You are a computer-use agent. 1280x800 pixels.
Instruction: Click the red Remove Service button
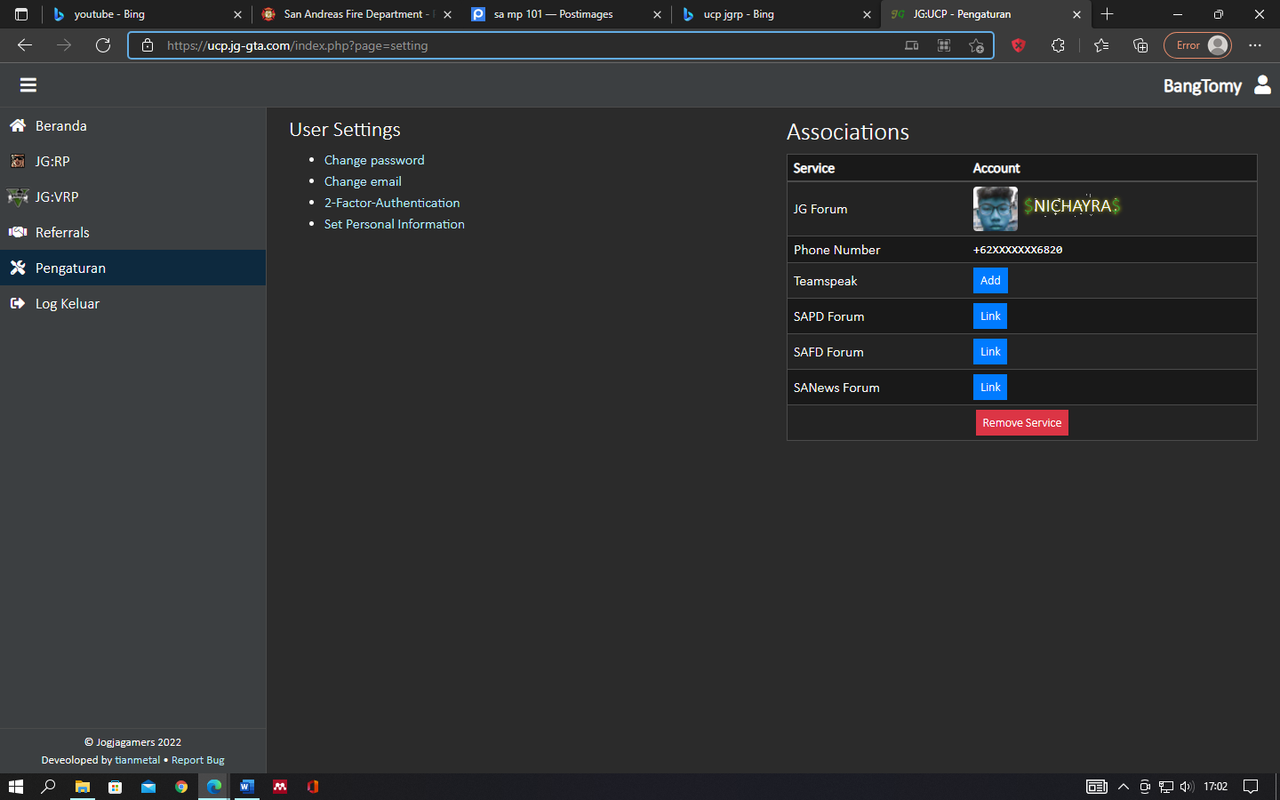click(x=1022, y=423)
